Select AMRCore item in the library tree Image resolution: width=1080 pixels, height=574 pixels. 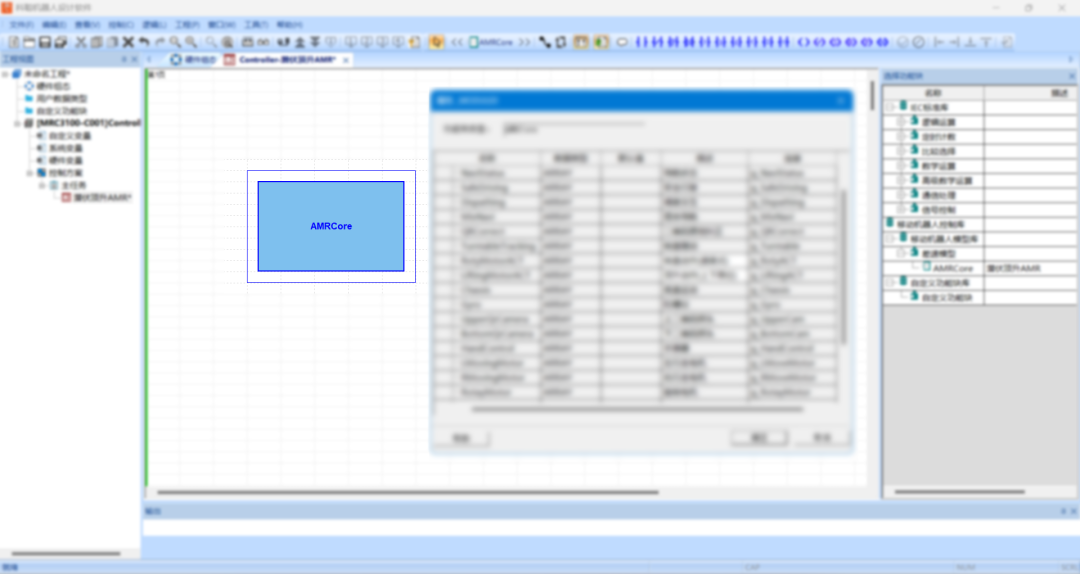pos(953,269)
